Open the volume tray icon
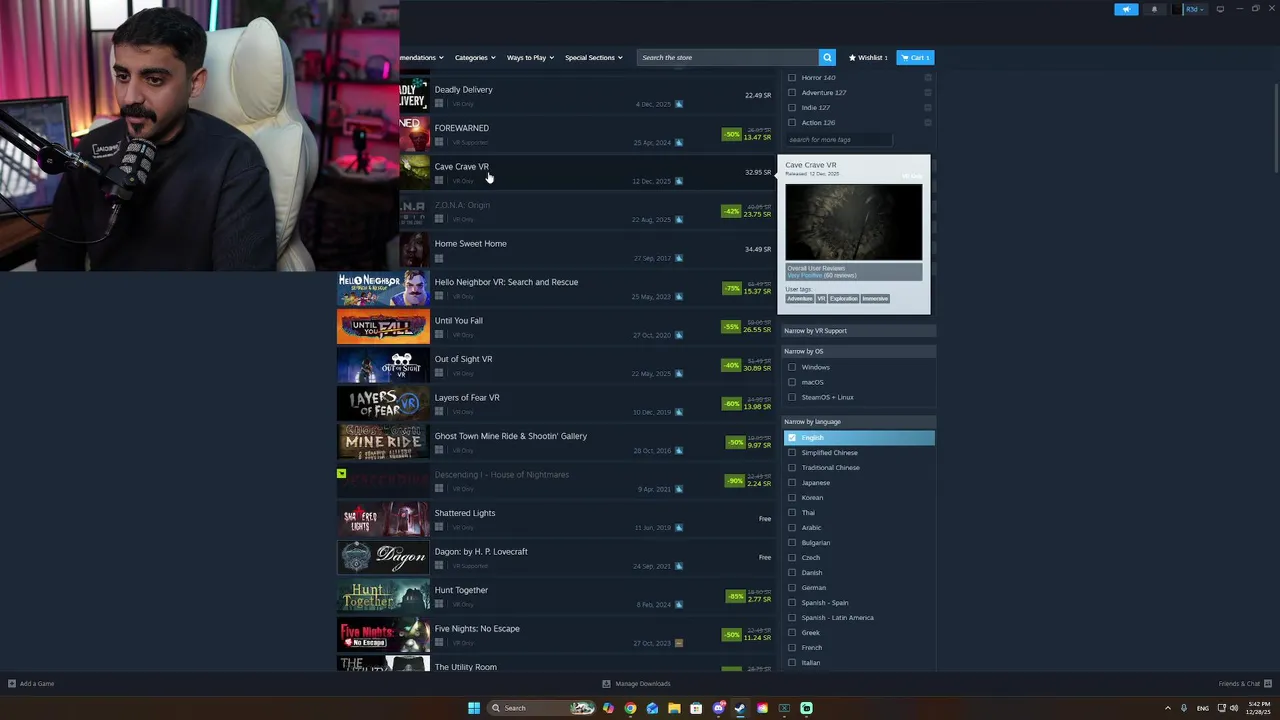This screenshot has height=720, width=1280. tap(1234, 708)
